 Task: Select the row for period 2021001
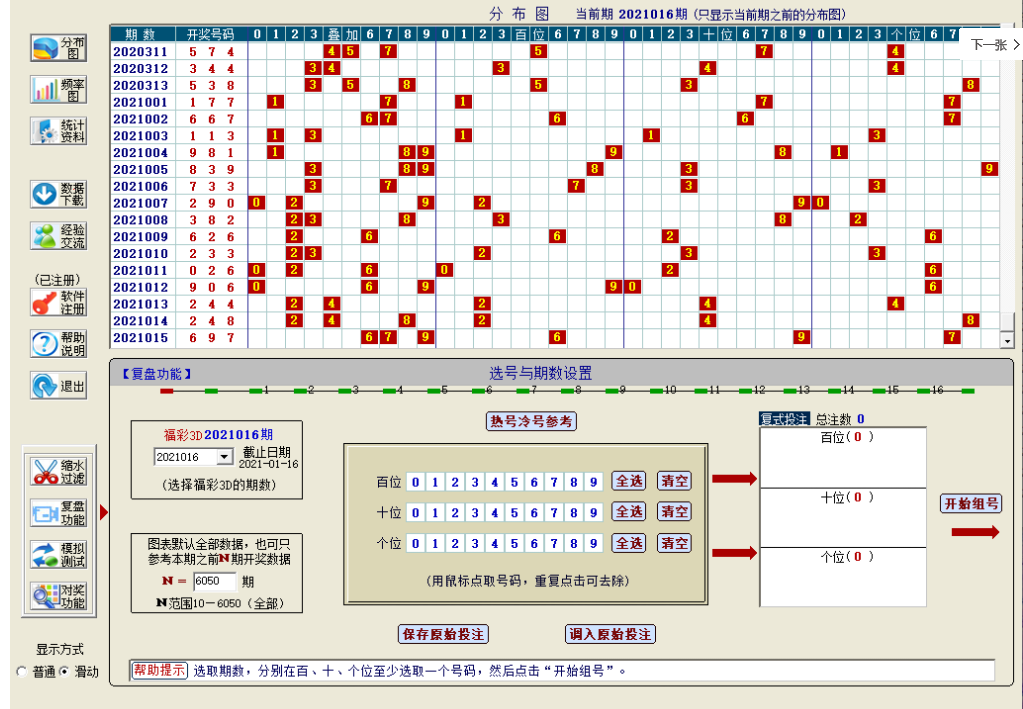coord(555,102)
